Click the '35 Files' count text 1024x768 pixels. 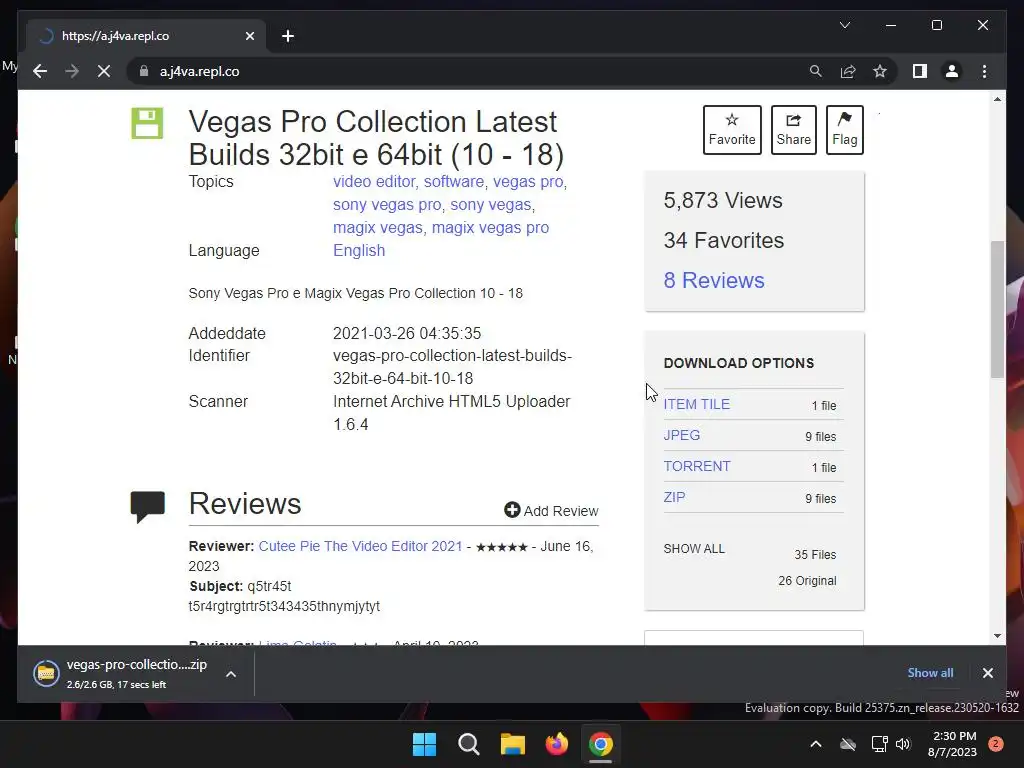point(815,554)
